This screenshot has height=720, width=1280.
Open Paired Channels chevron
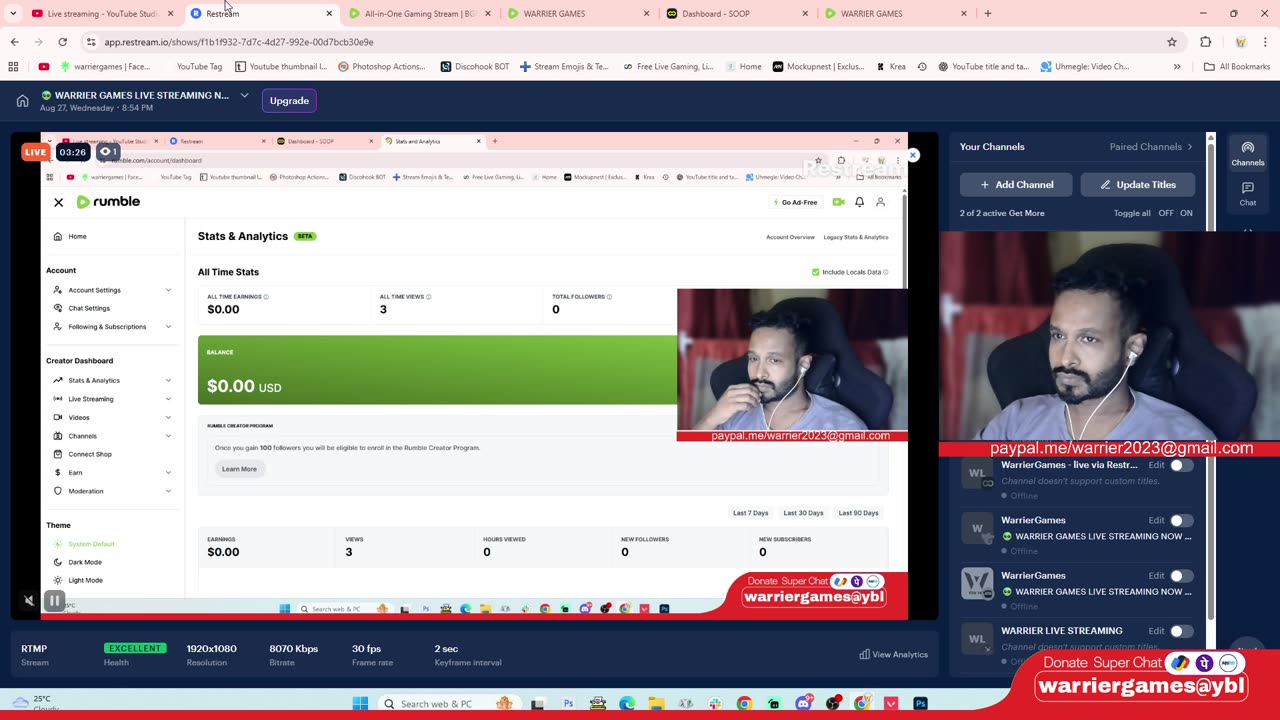pyautogui.click(x=1189, y=147)
